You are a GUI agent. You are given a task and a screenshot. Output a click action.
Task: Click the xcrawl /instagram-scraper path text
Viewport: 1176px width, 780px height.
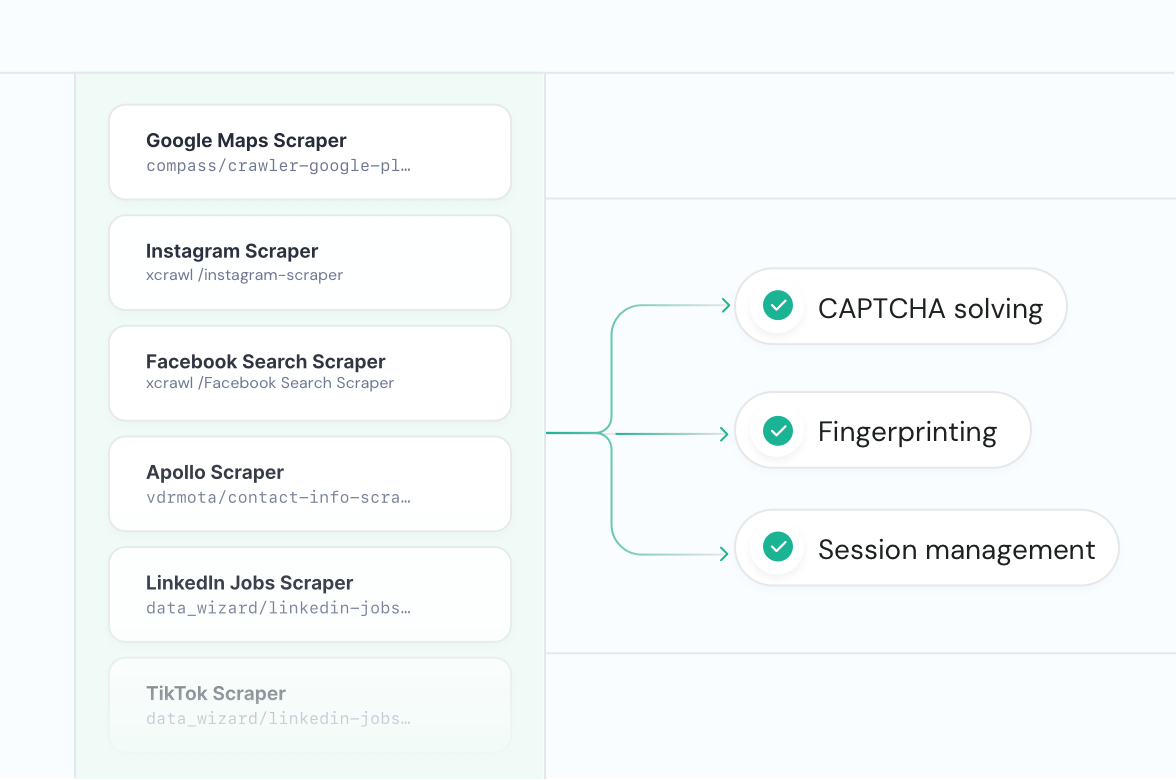(x=244, y=275)
